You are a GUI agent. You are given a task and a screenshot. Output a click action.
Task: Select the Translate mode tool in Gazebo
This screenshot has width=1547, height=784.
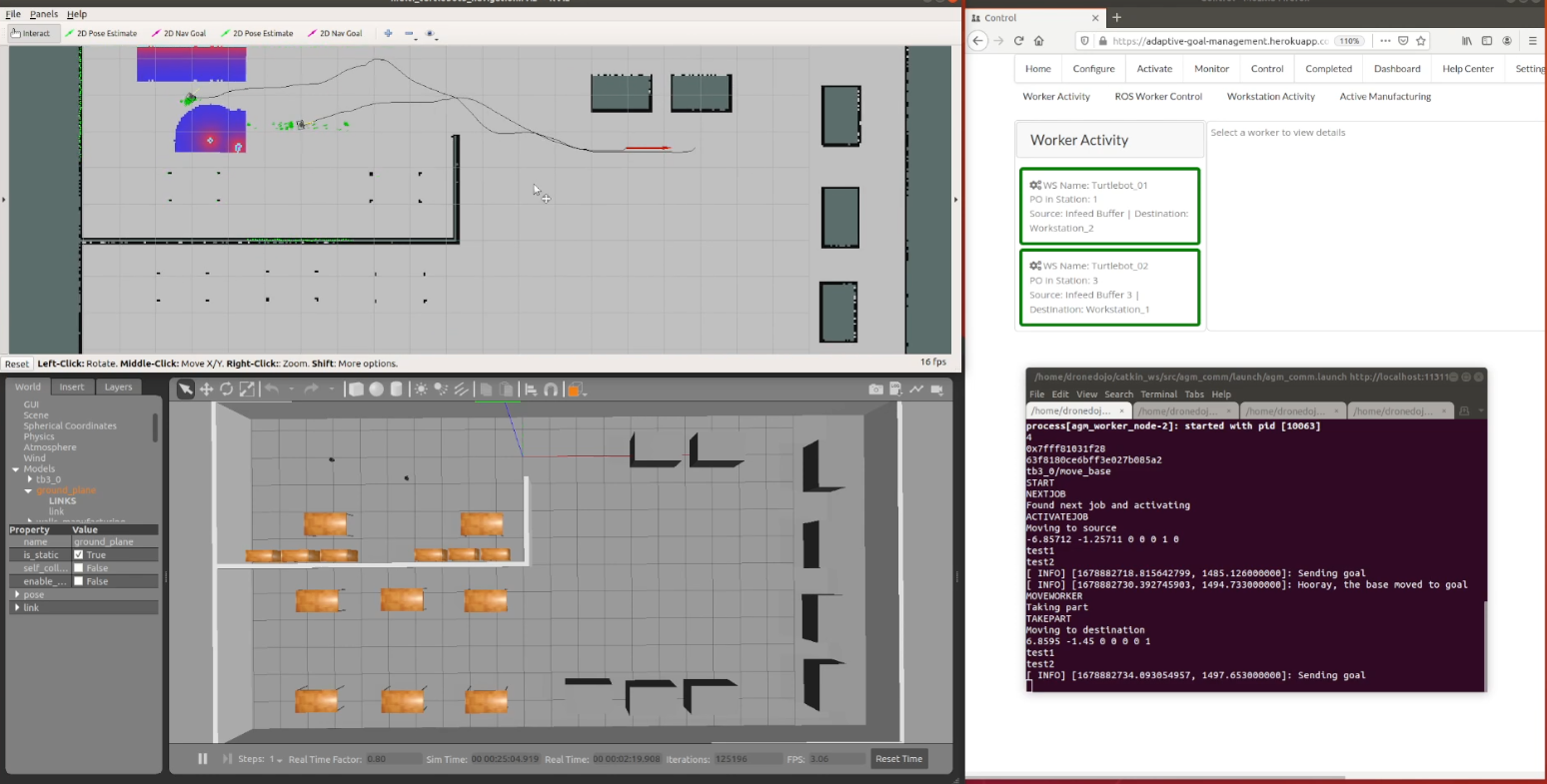[207, 390]
